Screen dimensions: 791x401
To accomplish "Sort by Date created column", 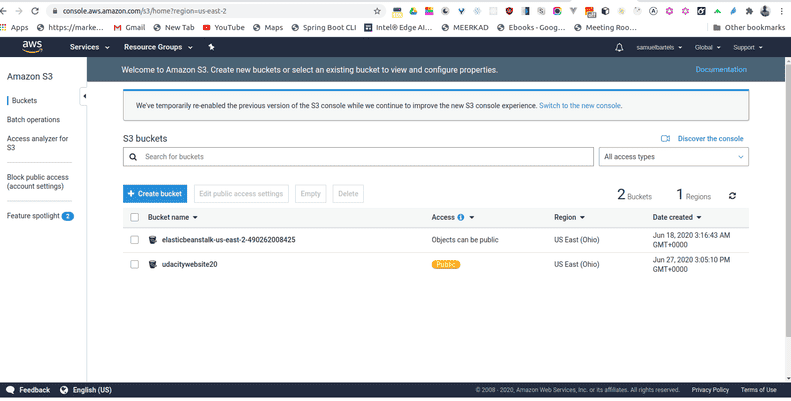I will tap(676, 217).
